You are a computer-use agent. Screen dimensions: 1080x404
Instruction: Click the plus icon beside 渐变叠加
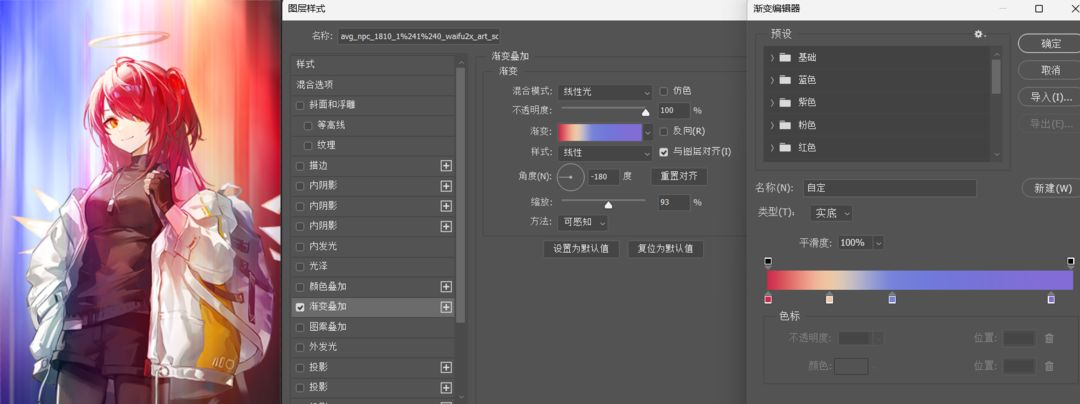tap(446, 307)
